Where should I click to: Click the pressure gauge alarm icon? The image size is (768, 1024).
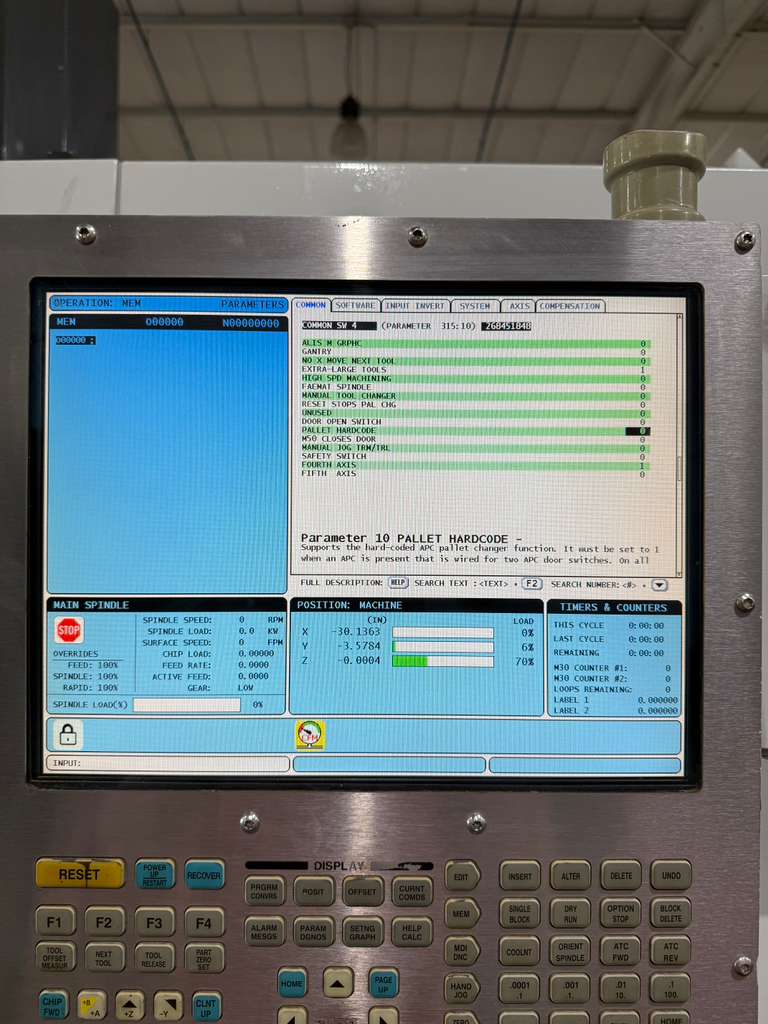pos(310,734)
